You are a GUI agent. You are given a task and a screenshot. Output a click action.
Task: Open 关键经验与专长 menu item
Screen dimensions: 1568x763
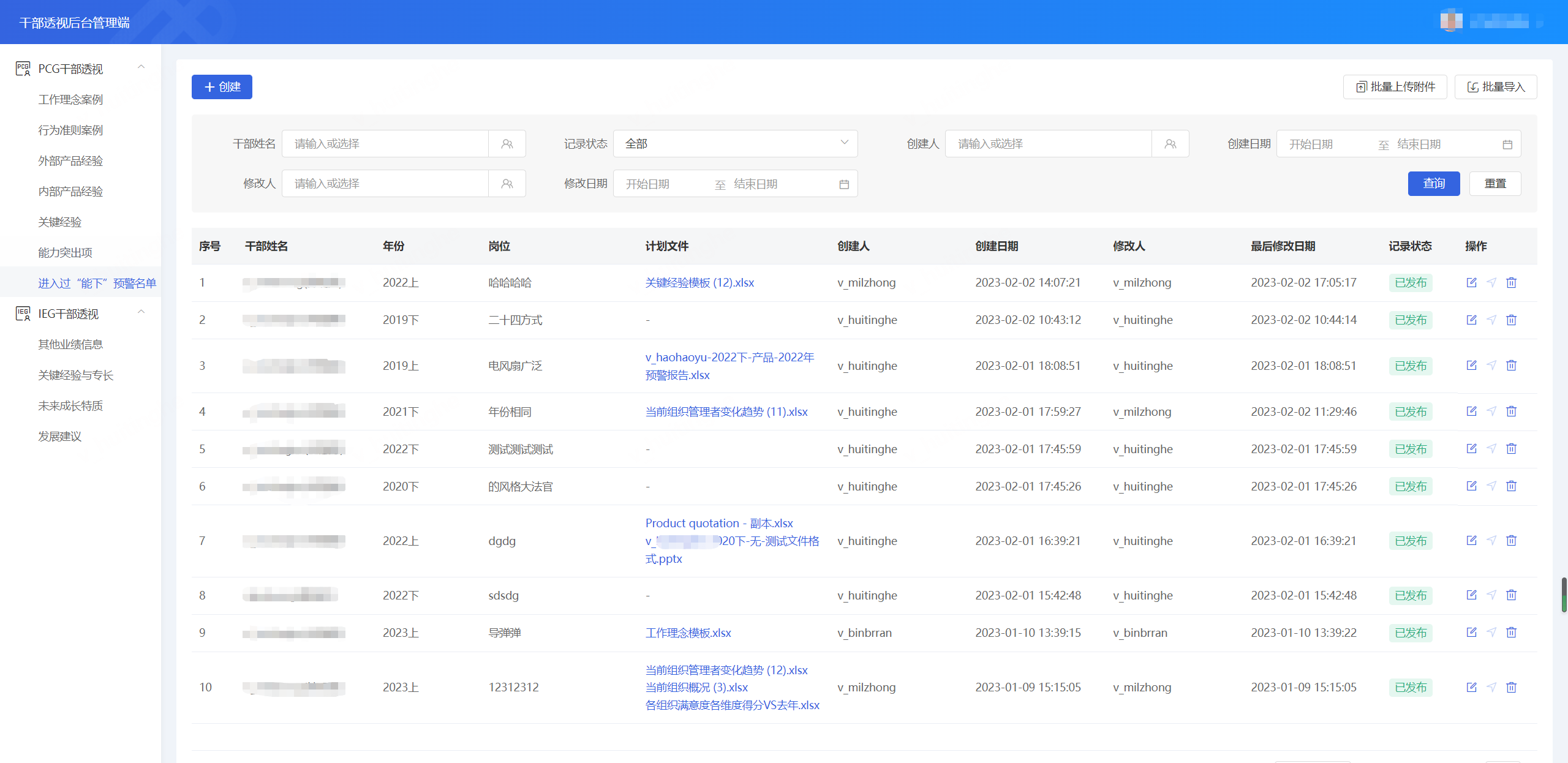point(76,375)
